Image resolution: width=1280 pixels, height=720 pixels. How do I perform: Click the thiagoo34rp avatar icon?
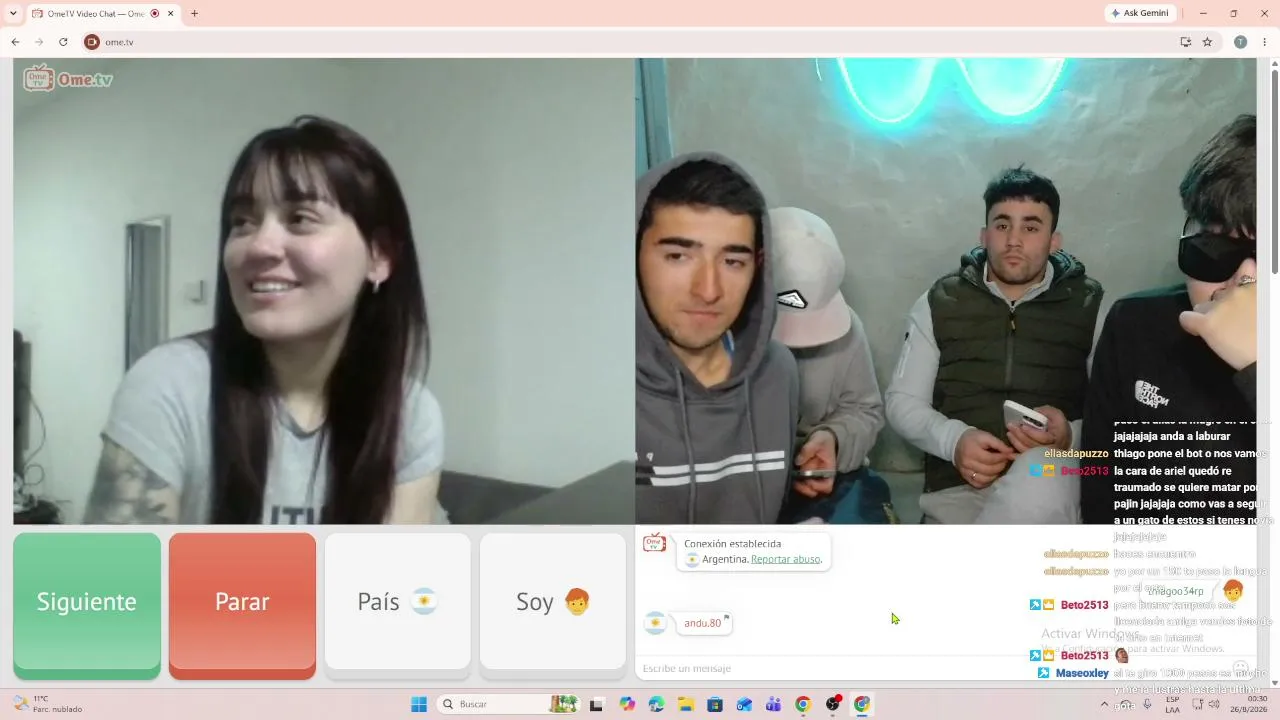(1232, 591)
